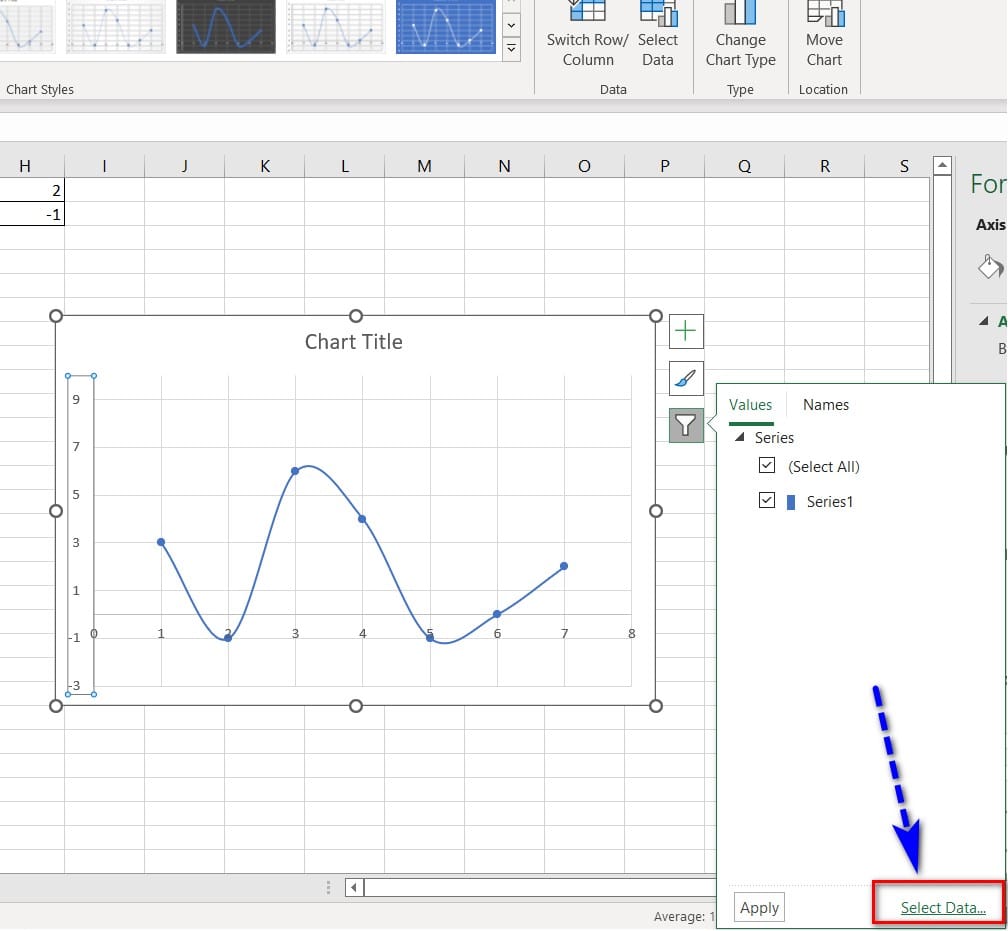Open Chart Elements plus button
The width and height of the screenshot is (1008, 931).
tap(686, 331)
